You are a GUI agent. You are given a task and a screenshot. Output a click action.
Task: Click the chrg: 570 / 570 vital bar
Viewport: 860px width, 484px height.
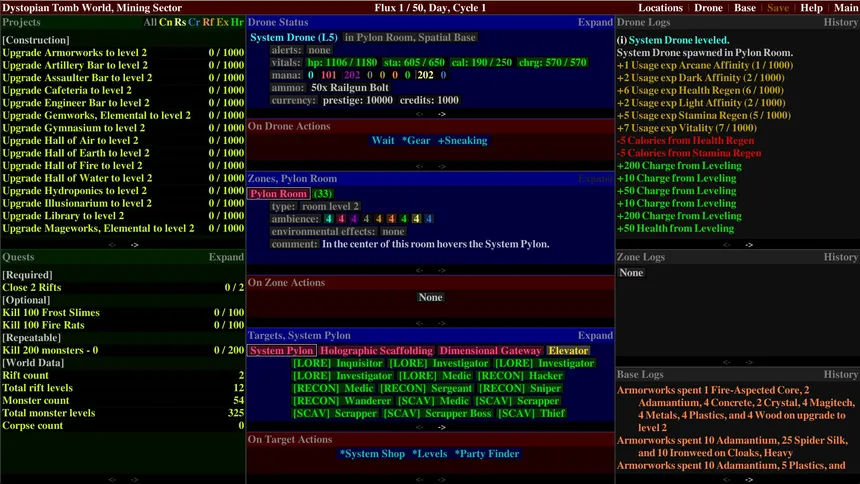tap(552, 63)
